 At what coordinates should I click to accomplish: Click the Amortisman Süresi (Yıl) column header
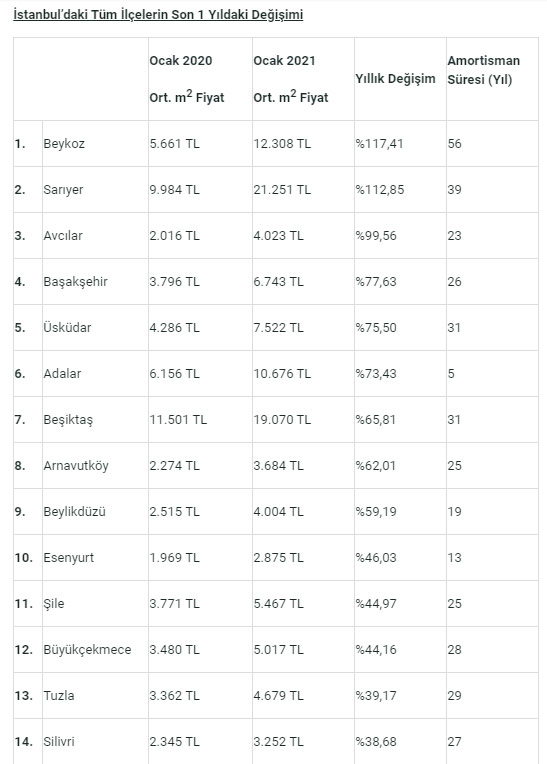(484, 70)
